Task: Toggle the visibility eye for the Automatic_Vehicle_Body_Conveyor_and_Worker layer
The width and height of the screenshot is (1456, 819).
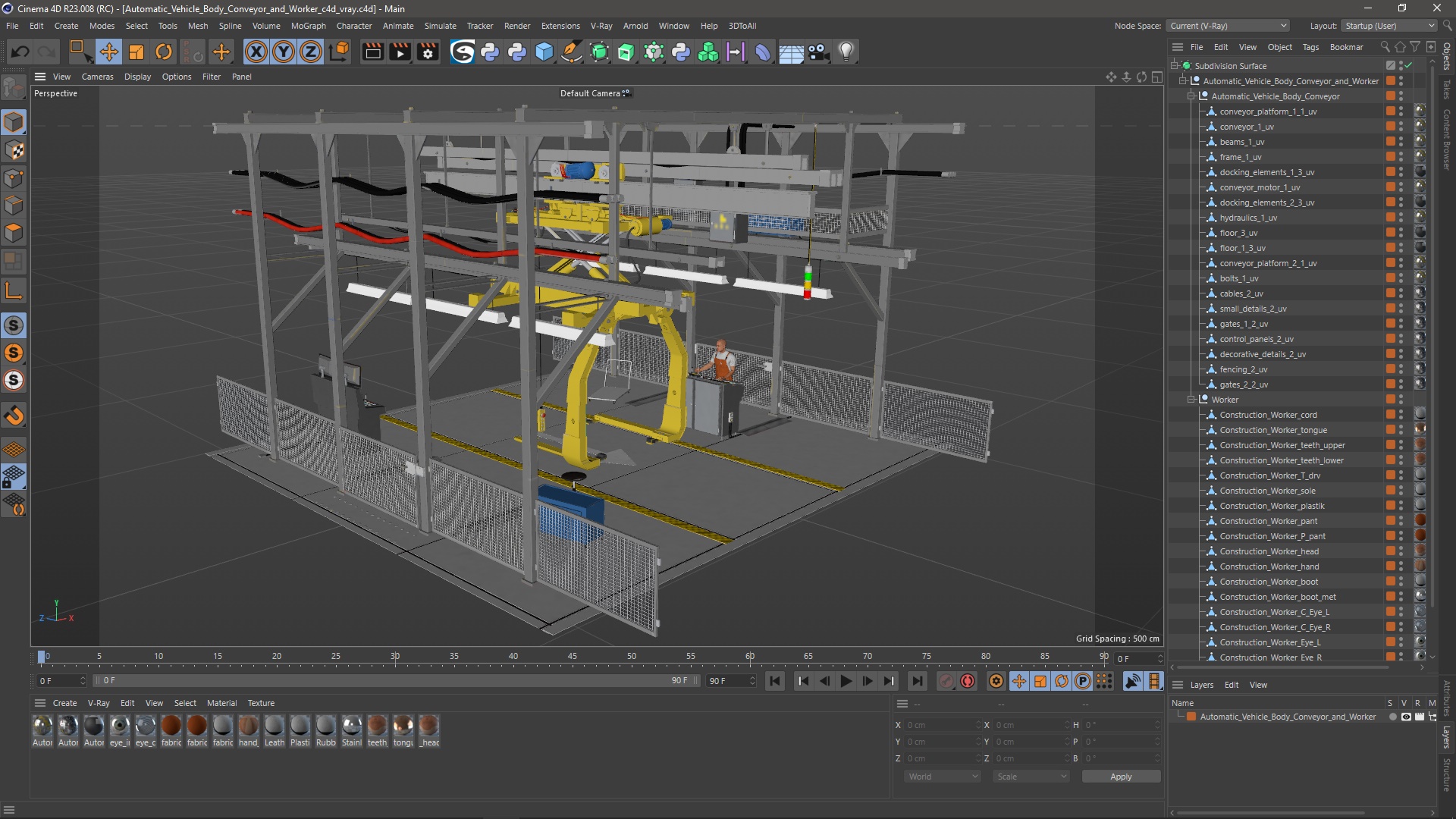Action: (1406, 717)
